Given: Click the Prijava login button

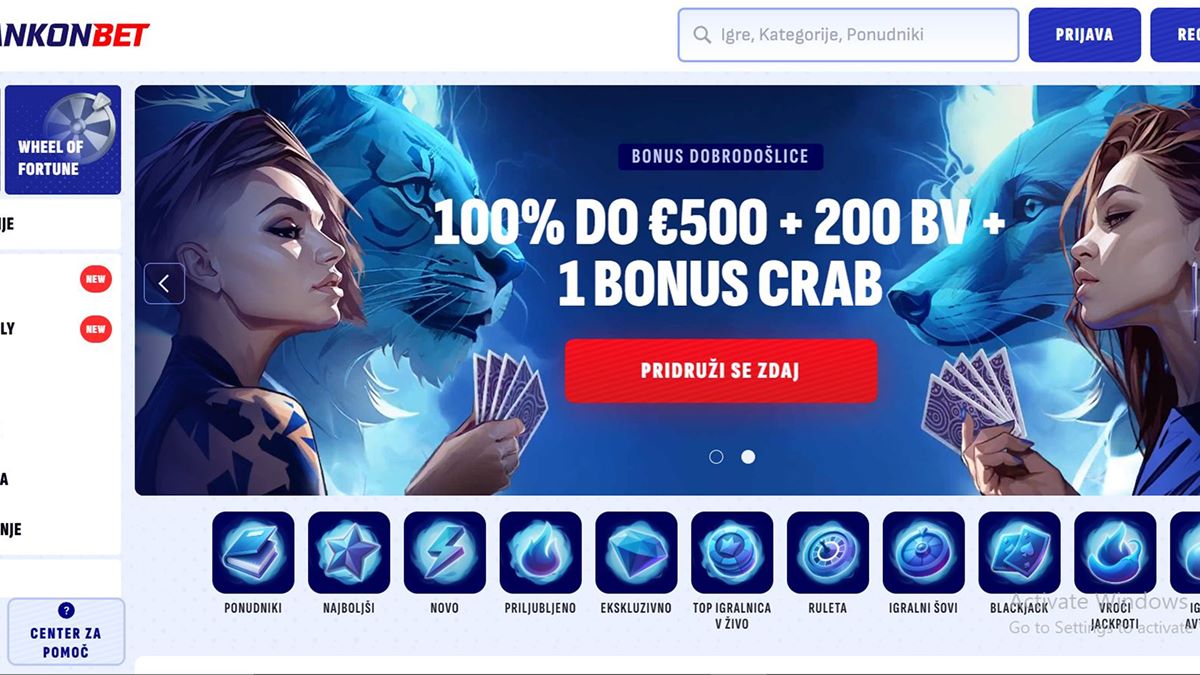Looking at the screenshot, I should click(1085, 35).
